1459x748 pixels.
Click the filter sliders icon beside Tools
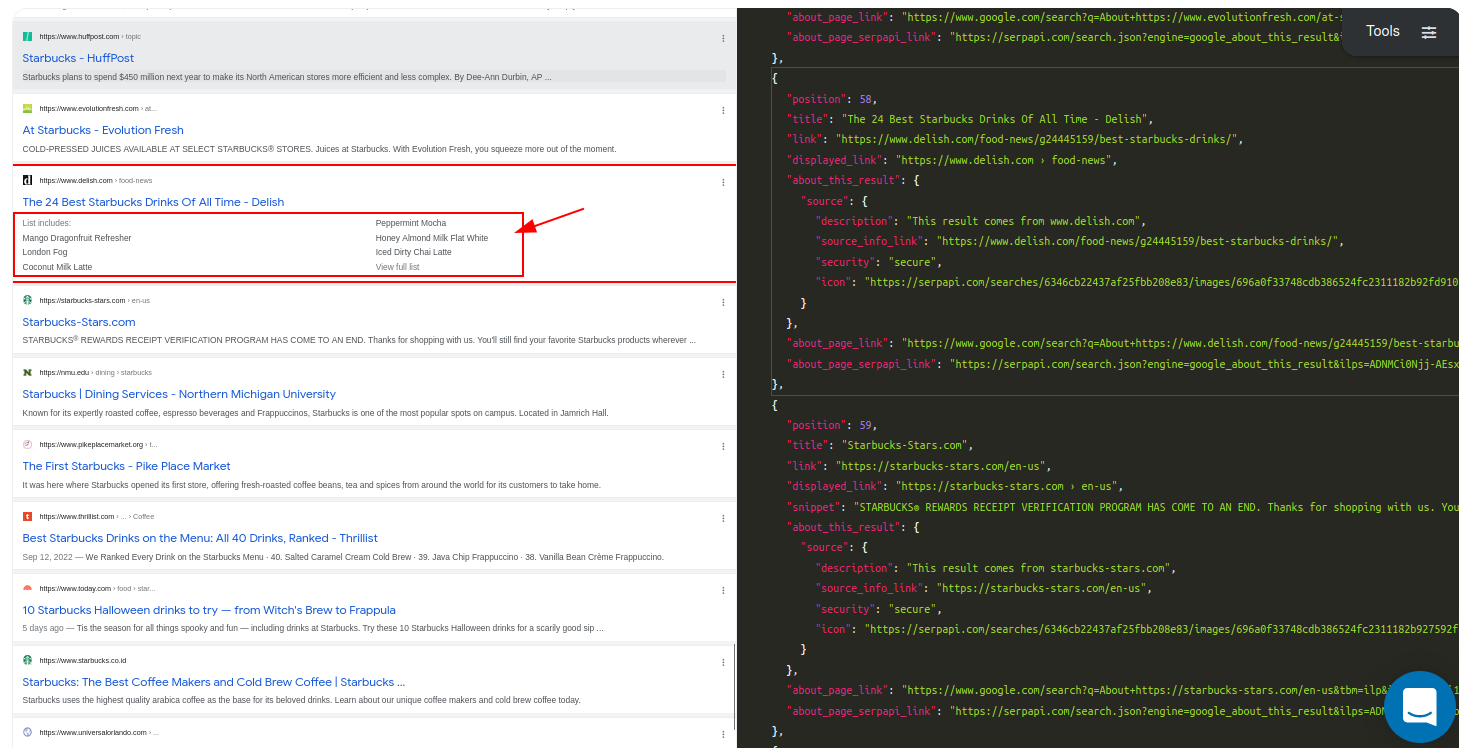click(1429, 31)
